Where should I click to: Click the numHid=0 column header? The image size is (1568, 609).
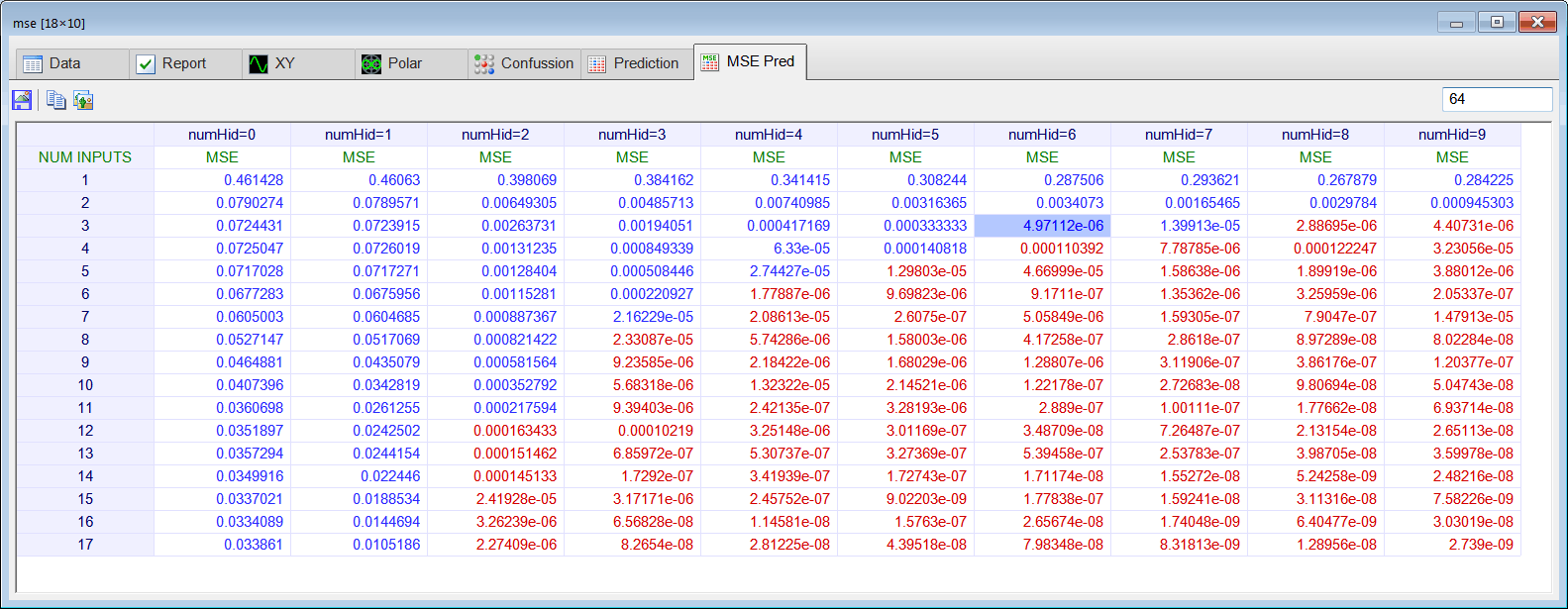tap(222, 135)
